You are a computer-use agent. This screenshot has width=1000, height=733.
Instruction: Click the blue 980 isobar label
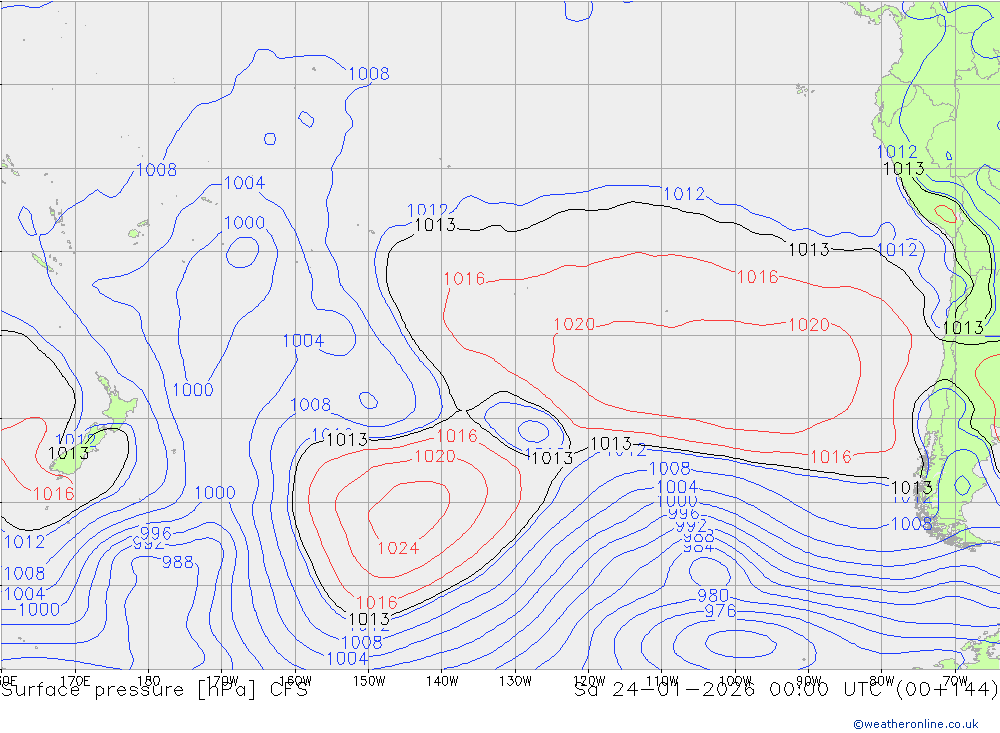pyautogui.click(x=713, y=596)
